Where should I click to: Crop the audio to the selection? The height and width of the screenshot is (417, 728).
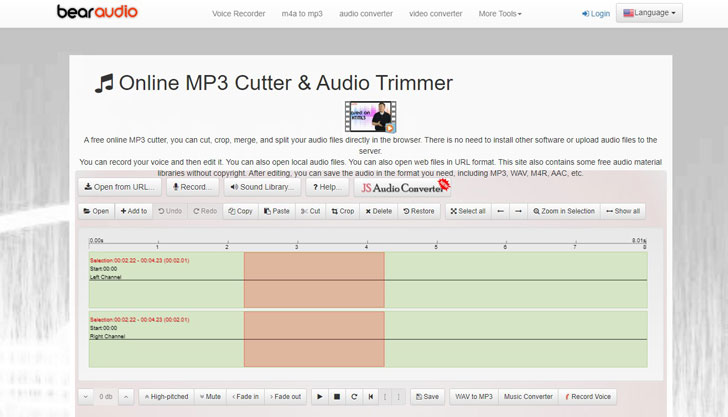342,211
